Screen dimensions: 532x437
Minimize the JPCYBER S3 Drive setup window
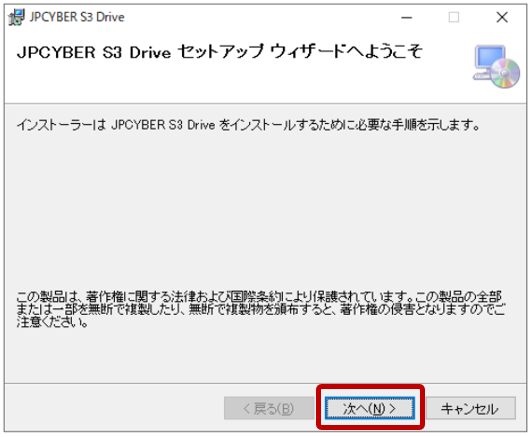pyautogui.click(x=406, y=17)
